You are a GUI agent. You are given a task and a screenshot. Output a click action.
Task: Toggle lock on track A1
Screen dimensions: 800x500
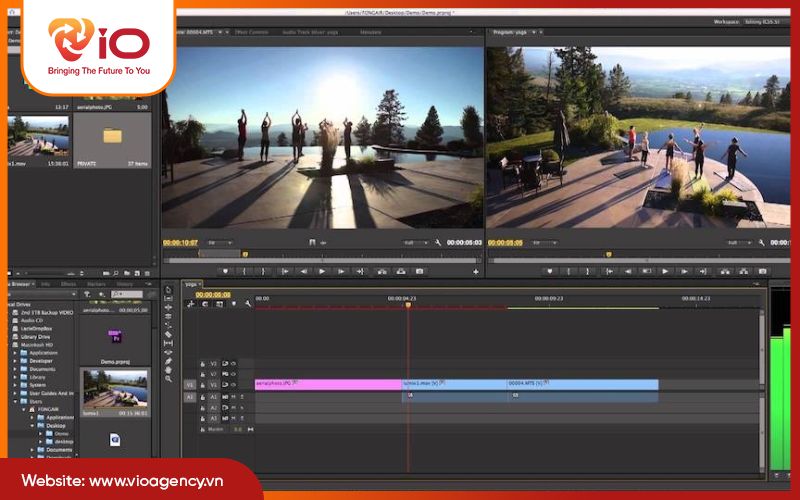coord(203,397)
